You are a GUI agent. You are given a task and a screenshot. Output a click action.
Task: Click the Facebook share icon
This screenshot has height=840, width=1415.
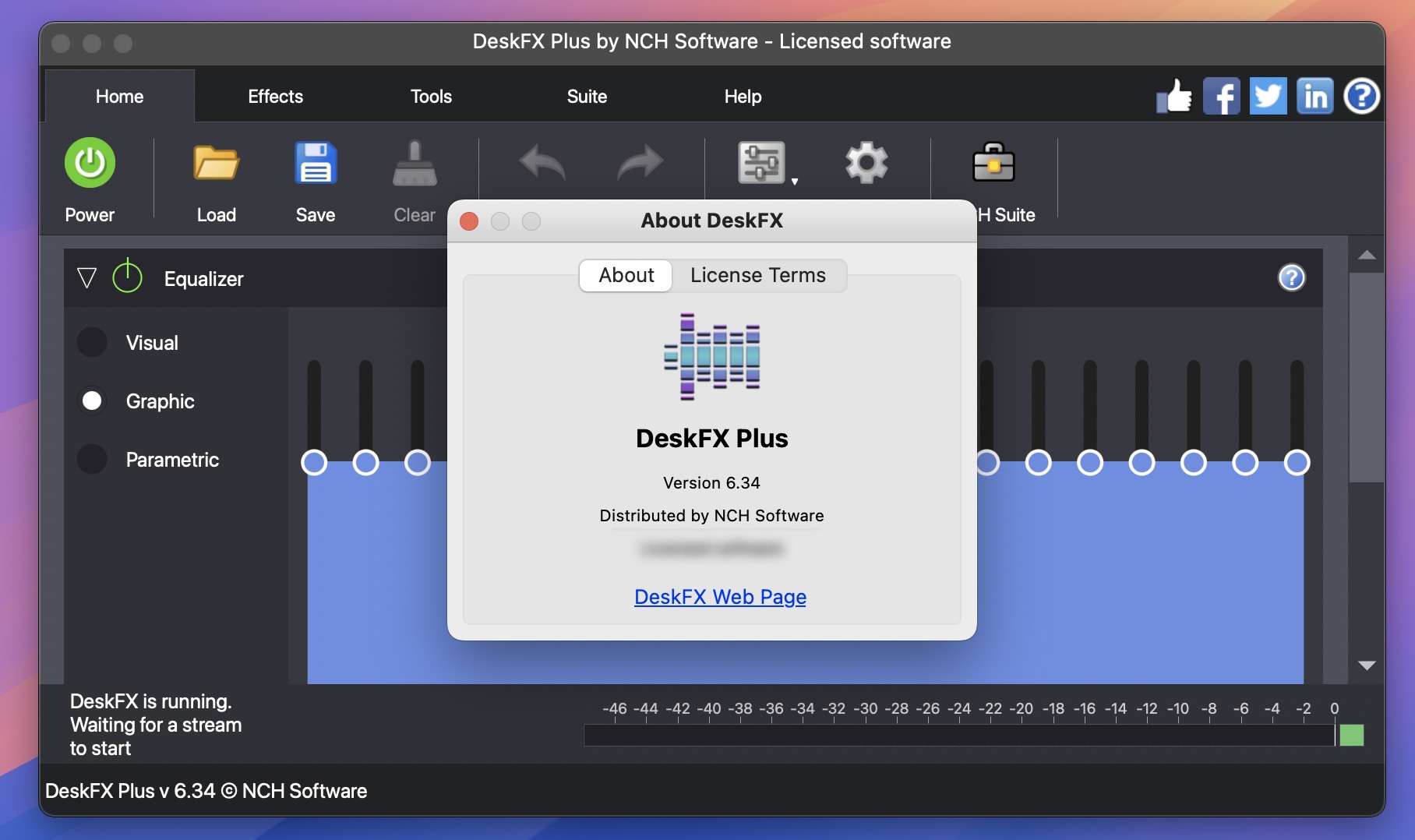(1222, 97)
